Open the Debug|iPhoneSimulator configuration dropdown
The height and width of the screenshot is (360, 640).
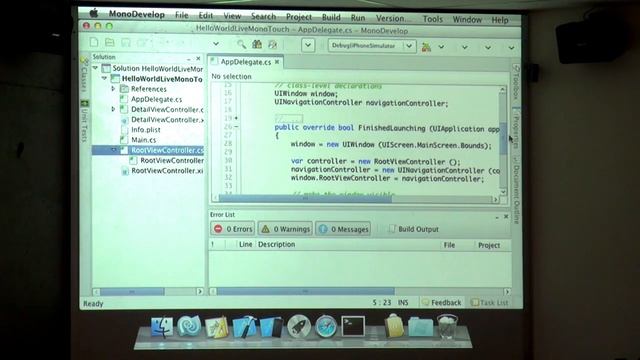point(372,46)
